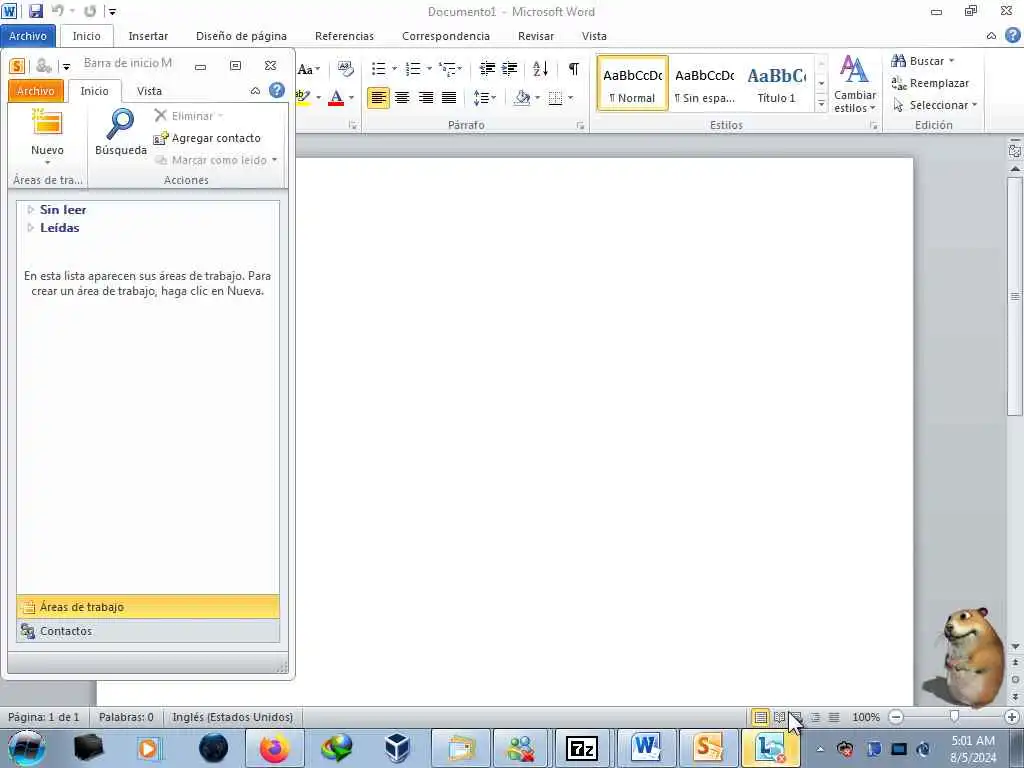Click the Clear Formatting eraser icon
Image resolution: width=1024 pixels, height=768 pixels.
(x=345, y=69)
